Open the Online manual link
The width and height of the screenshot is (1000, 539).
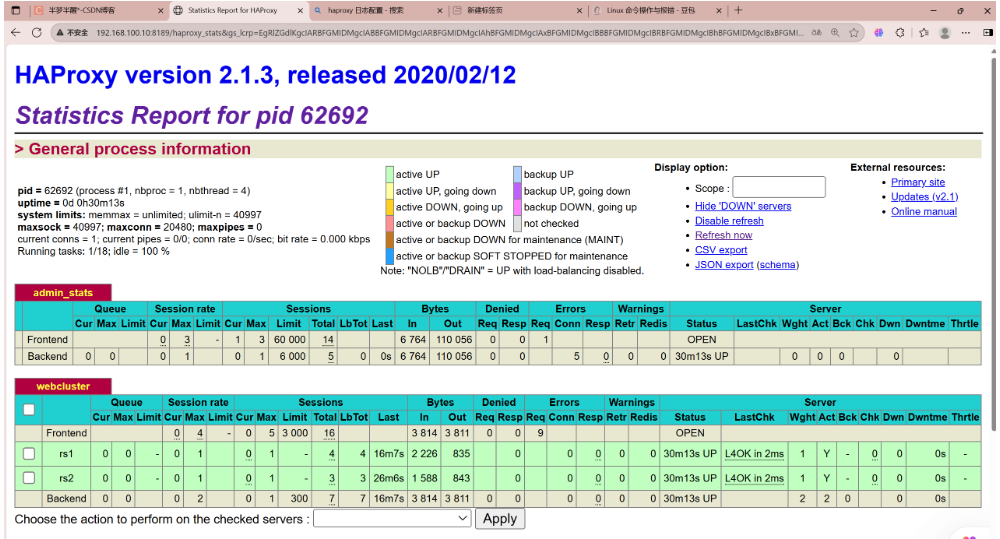[x=923, y=211]
